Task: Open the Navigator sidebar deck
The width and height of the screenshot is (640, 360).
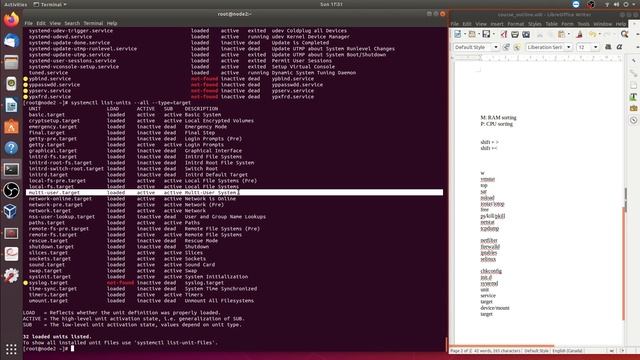Action: (633, 120)
